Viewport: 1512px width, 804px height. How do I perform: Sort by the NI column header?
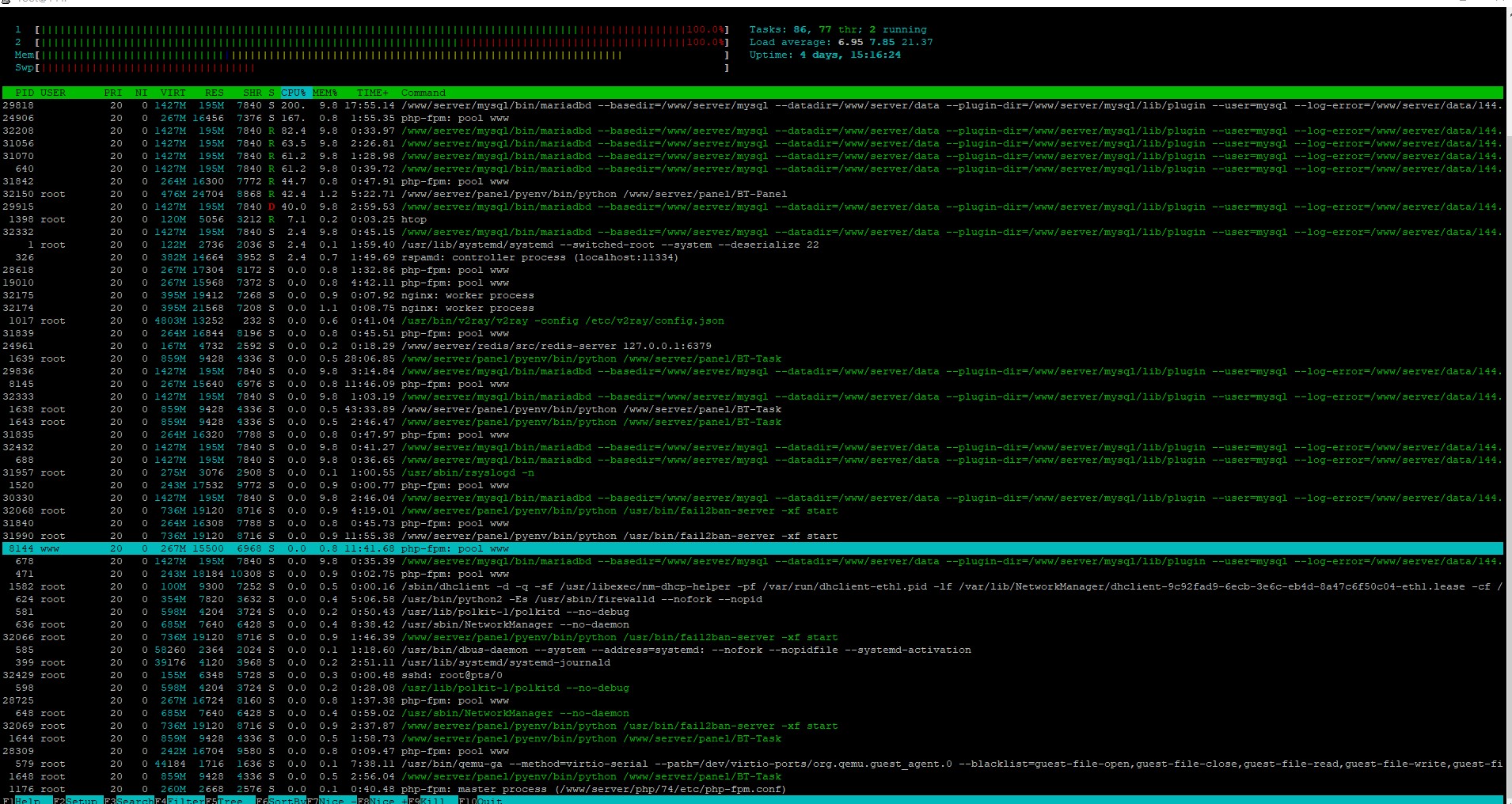[141, 93]
